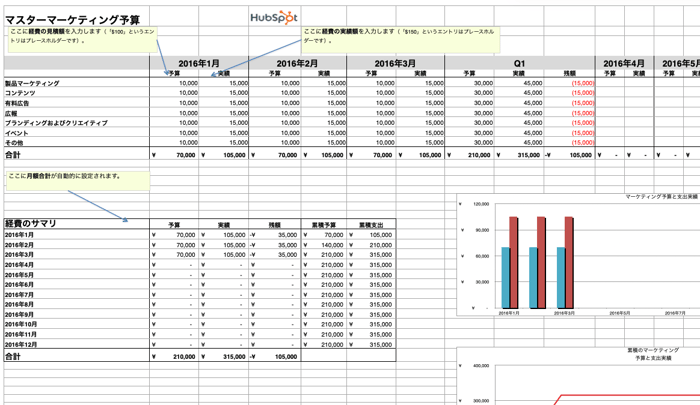700x405 pixels.
Task: Select the 累積予算 column header
Action: coord(323,225)
